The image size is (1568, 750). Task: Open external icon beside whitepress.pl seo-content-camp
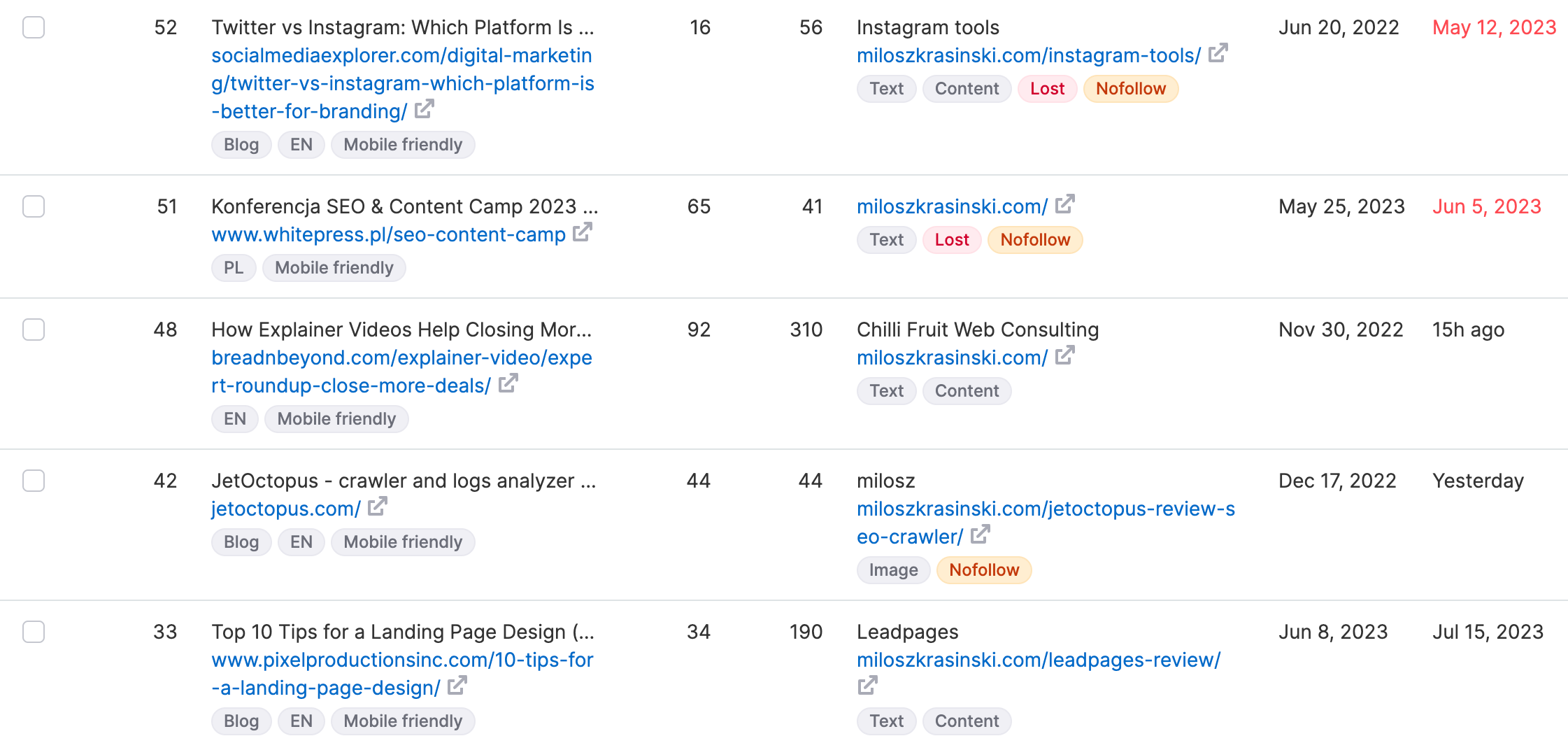[583, 232]
